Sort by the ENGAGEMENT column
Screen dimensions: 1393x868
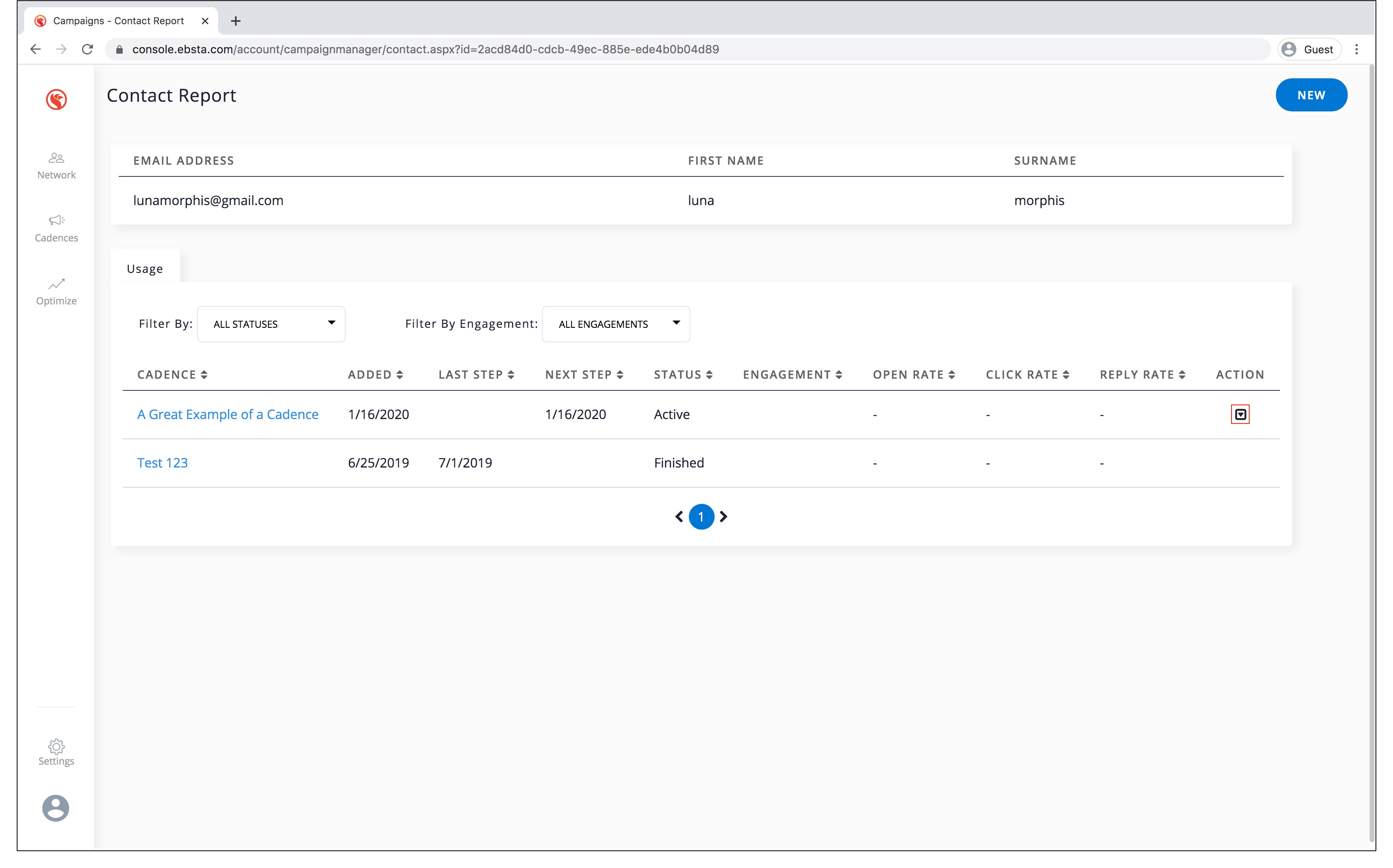point(793,374)
